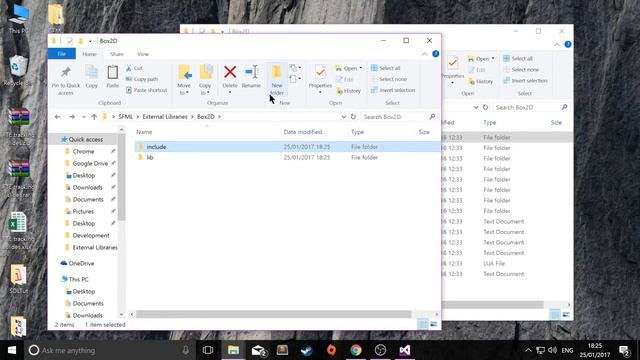Click Copy path in Clipboard group

[142, 79]
